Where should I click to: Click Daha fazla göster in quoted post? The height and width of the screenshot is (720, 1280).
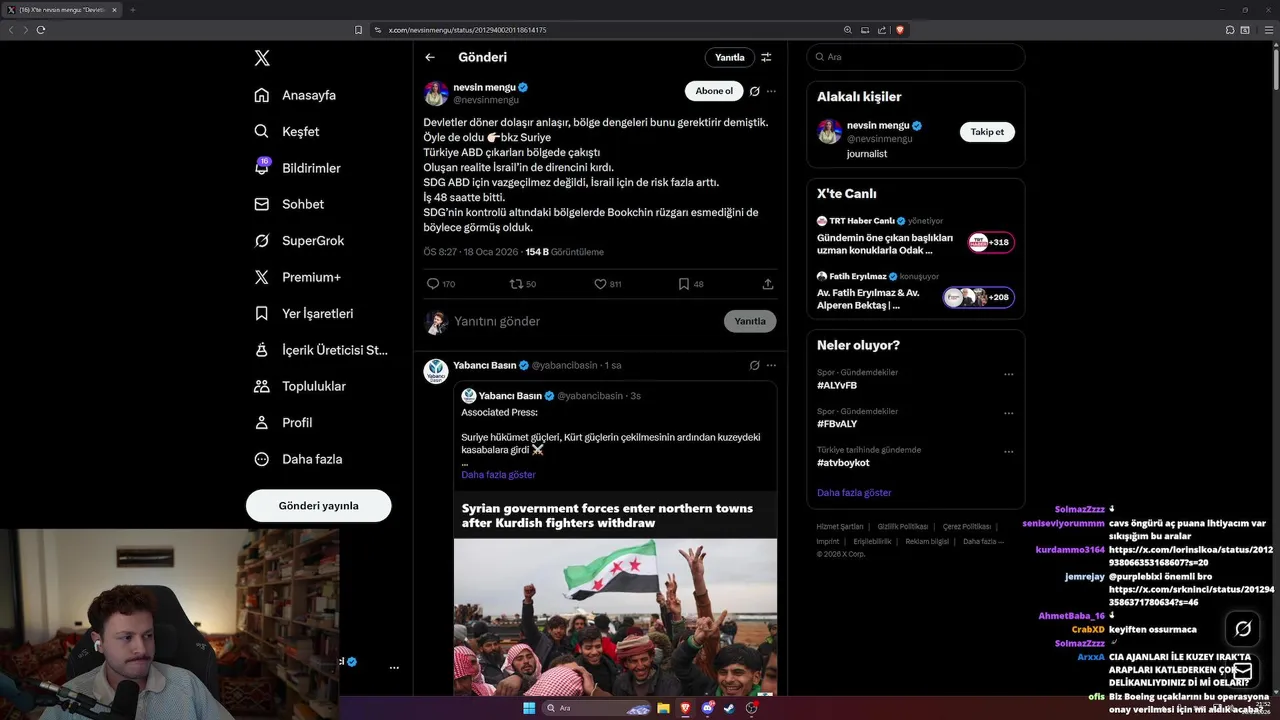pyautogui.click(x=498, y=474)
